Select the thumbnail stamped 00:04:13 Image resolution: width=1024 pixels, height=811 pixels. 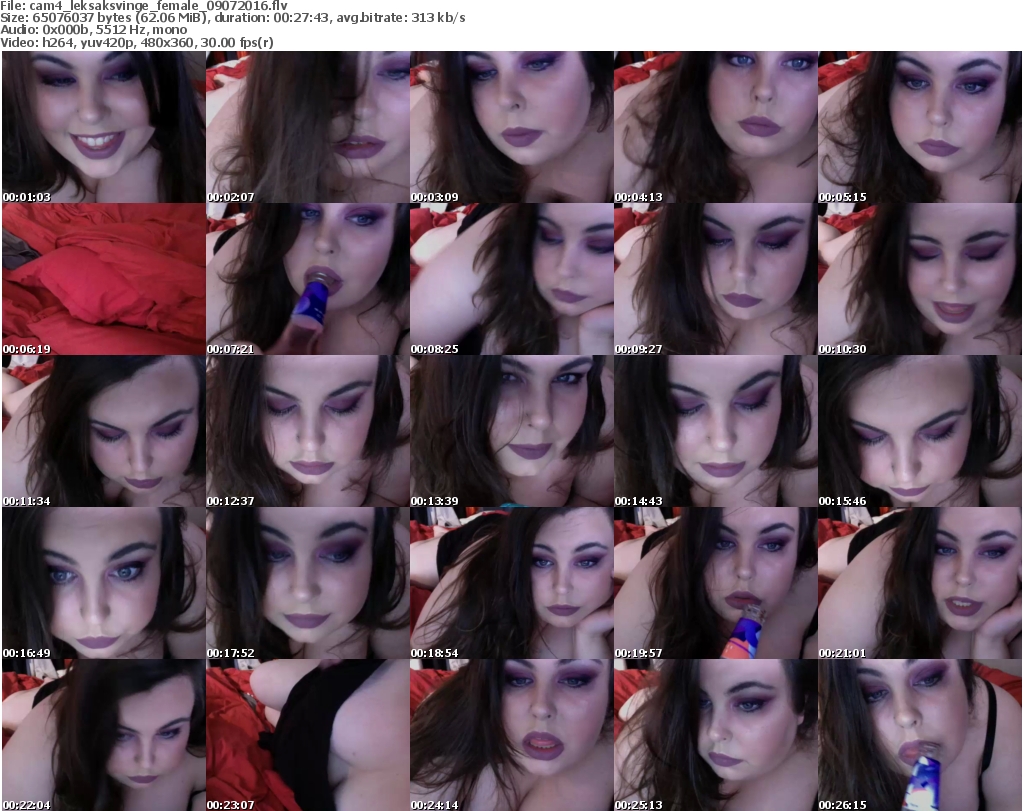tap(715, 127)
